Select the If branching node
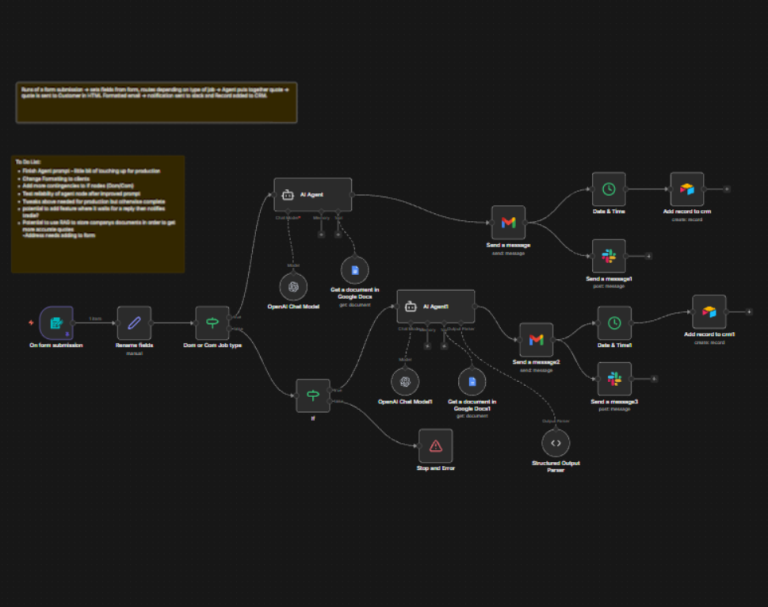The height and width of the screenshot is (607, 768). pos(312,395)
